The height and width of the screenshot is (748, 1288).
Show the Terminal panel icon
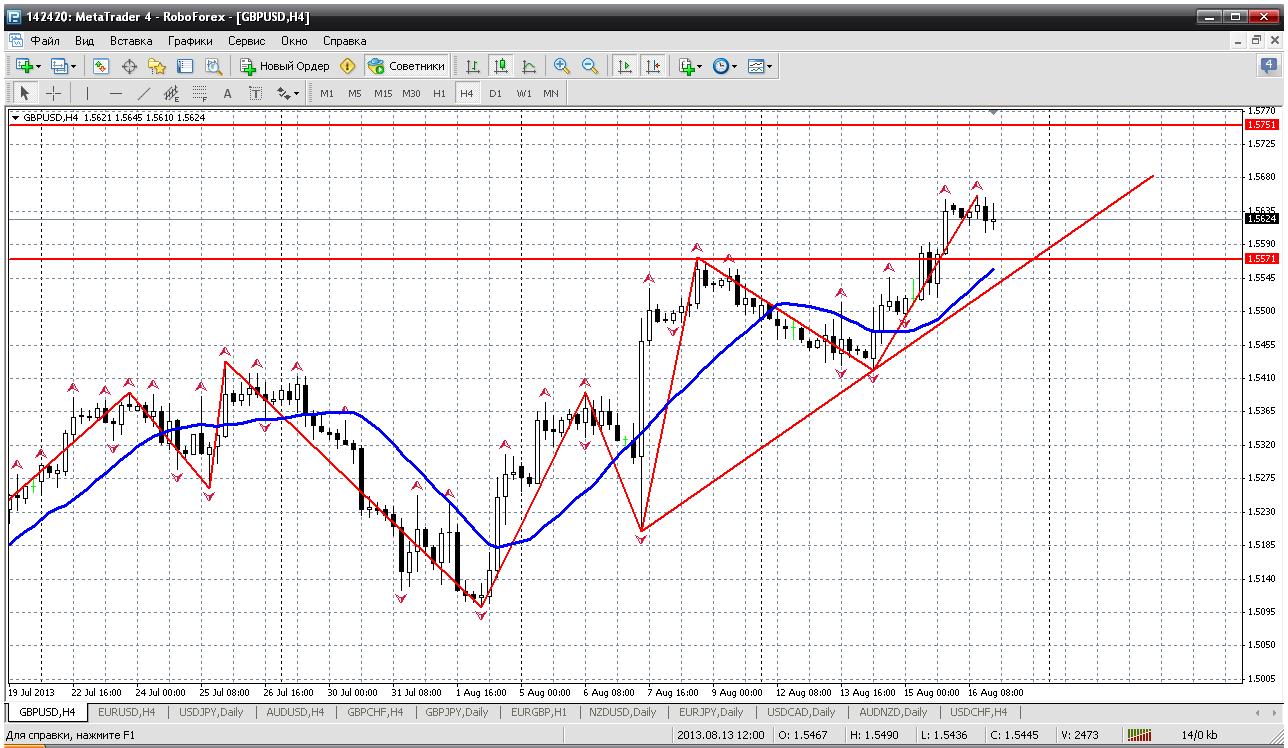click(185, 66)
